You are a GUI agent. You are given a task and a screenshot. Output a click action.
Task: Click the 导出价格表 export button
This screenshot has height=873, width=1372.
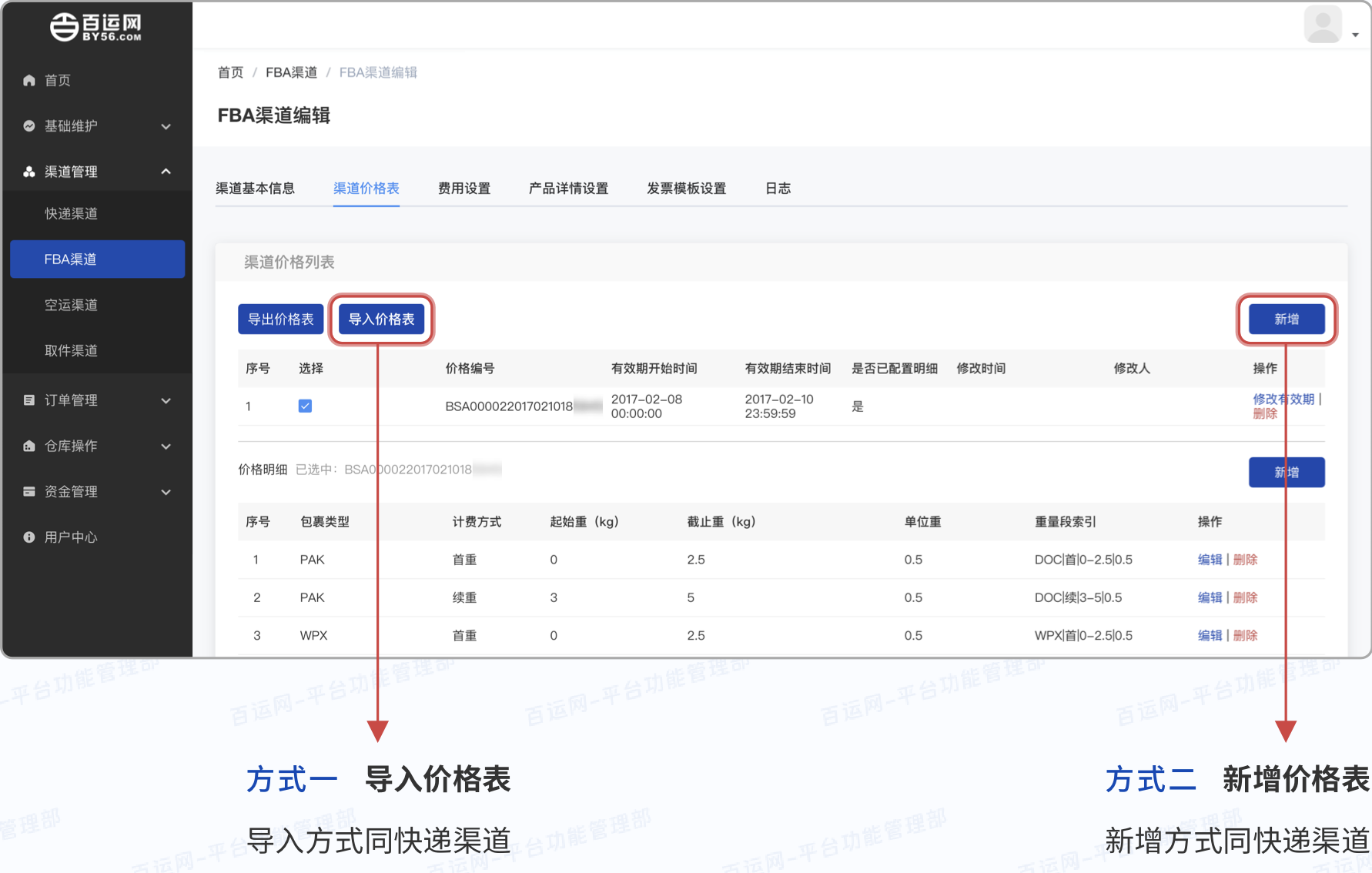280,319
